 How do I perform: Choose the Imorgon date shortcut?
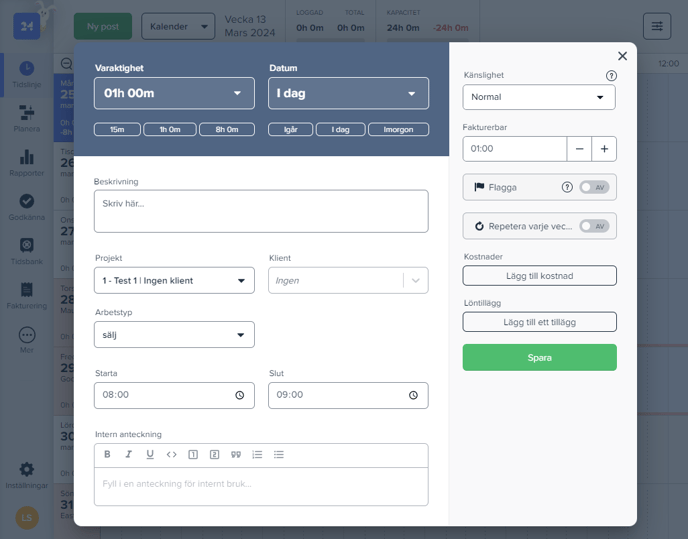(398, 130)
